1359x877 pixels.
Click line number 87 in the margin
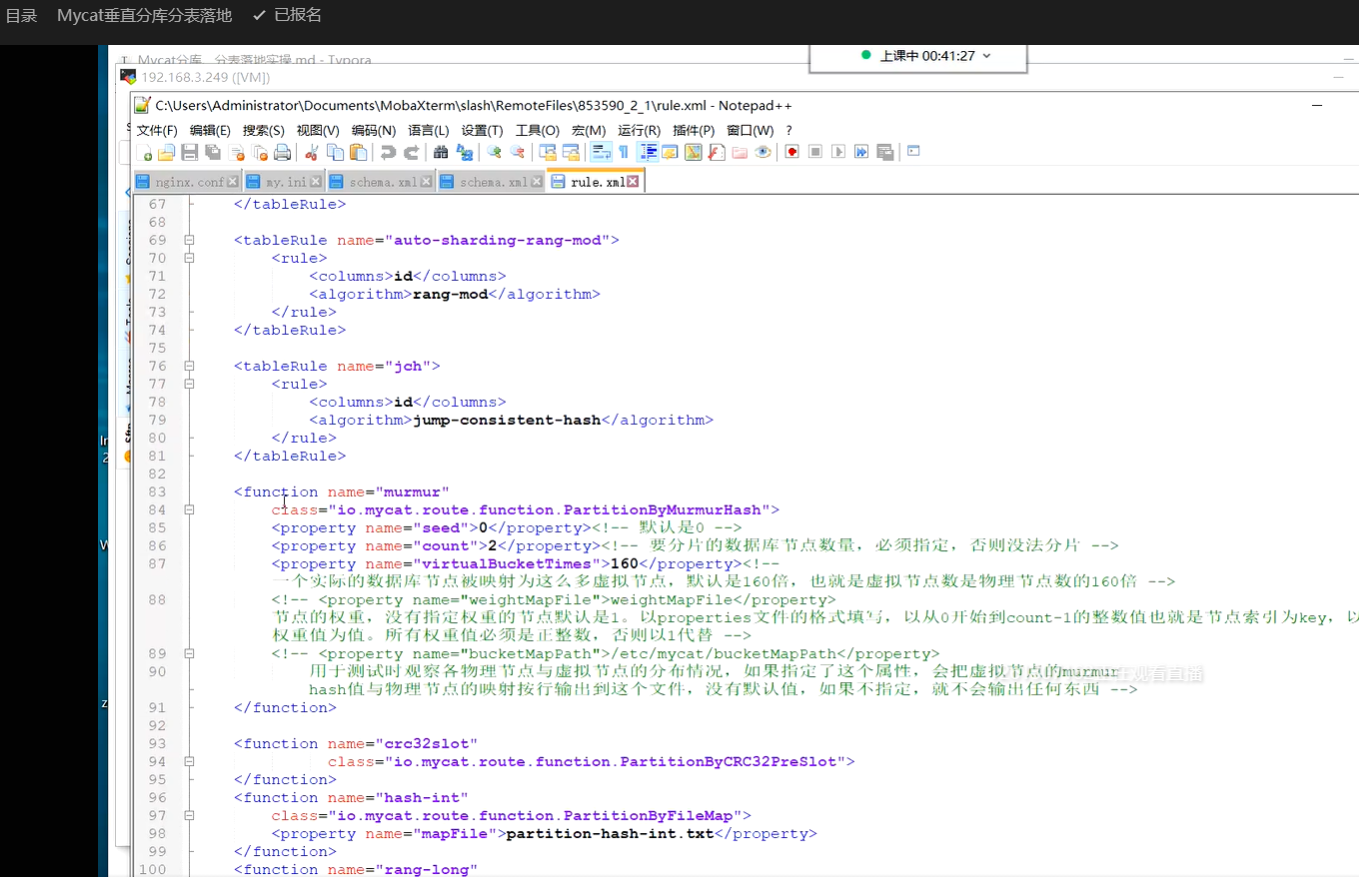coord(156,563)
